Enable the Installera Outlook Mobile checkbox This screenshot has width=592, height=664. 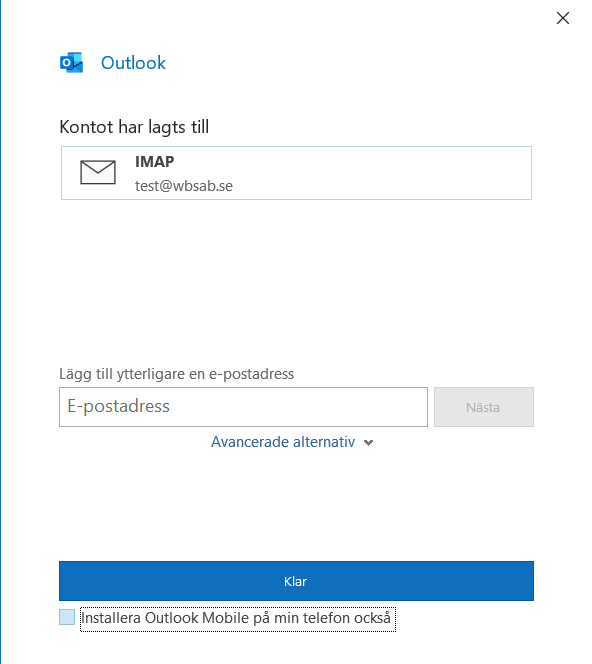[x=67, y=617]
